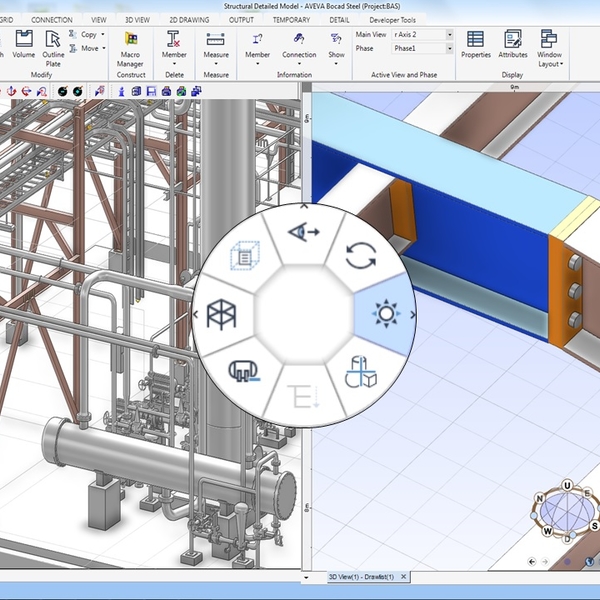Click the printer toolbar icon
Image resolution: width=600 pixels, height=600 pixels.
(x=166, y=91)
